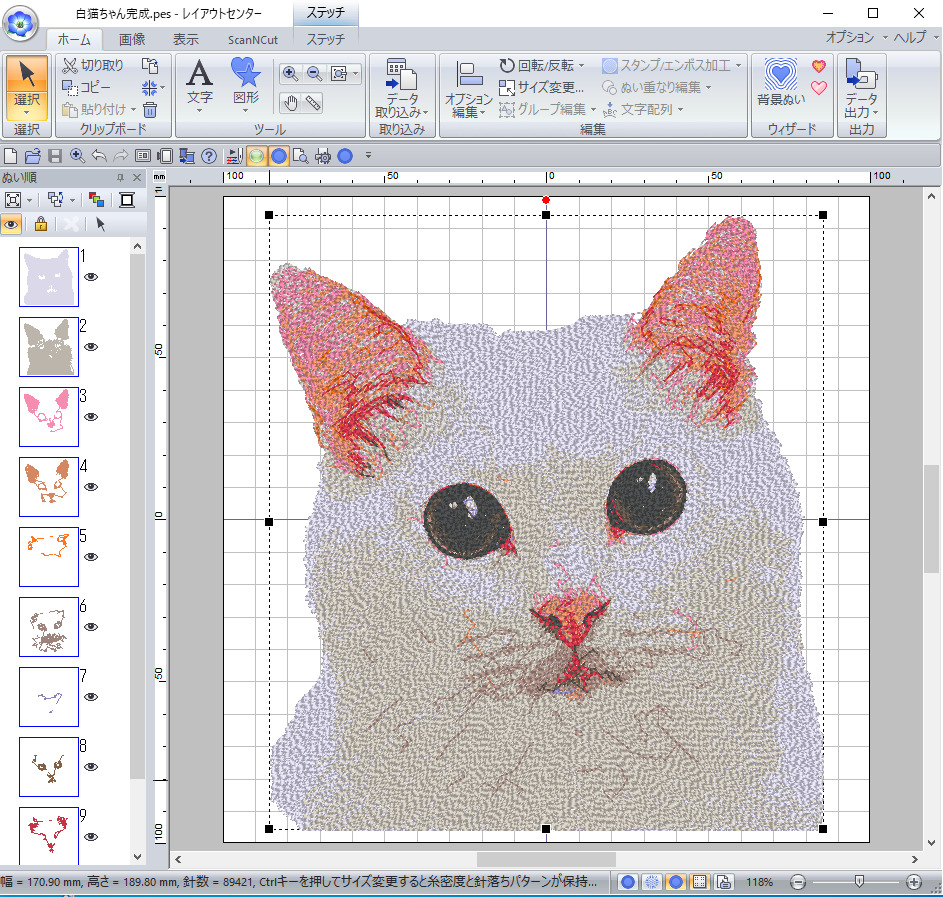
Task: Click the status bar zoom-in plus button
Action: pyautogui.click(x=914, y=882)
